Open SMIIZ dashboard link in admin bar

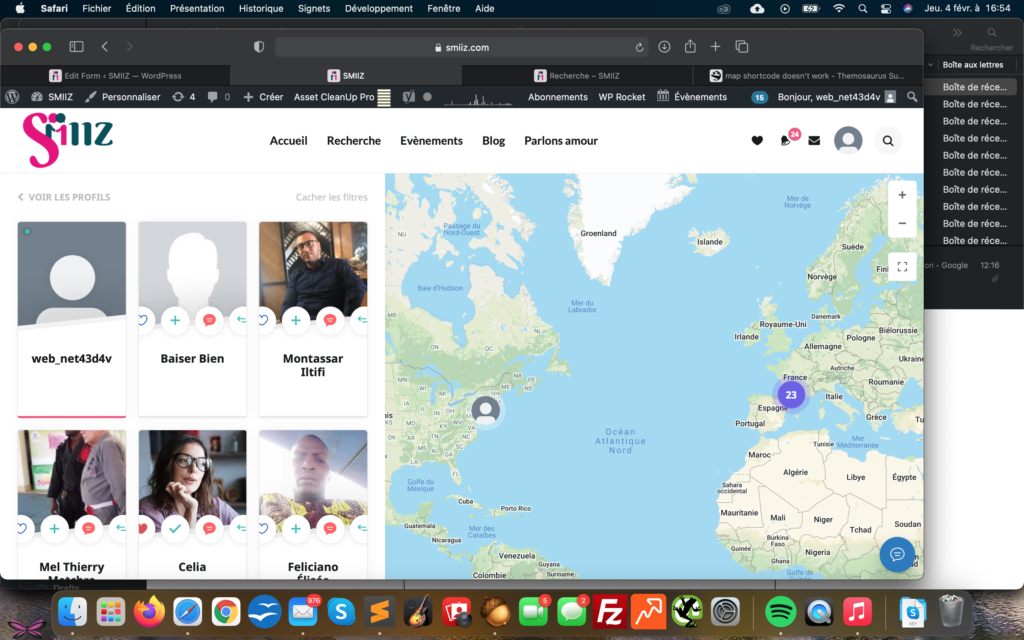[x=52, y=97]
